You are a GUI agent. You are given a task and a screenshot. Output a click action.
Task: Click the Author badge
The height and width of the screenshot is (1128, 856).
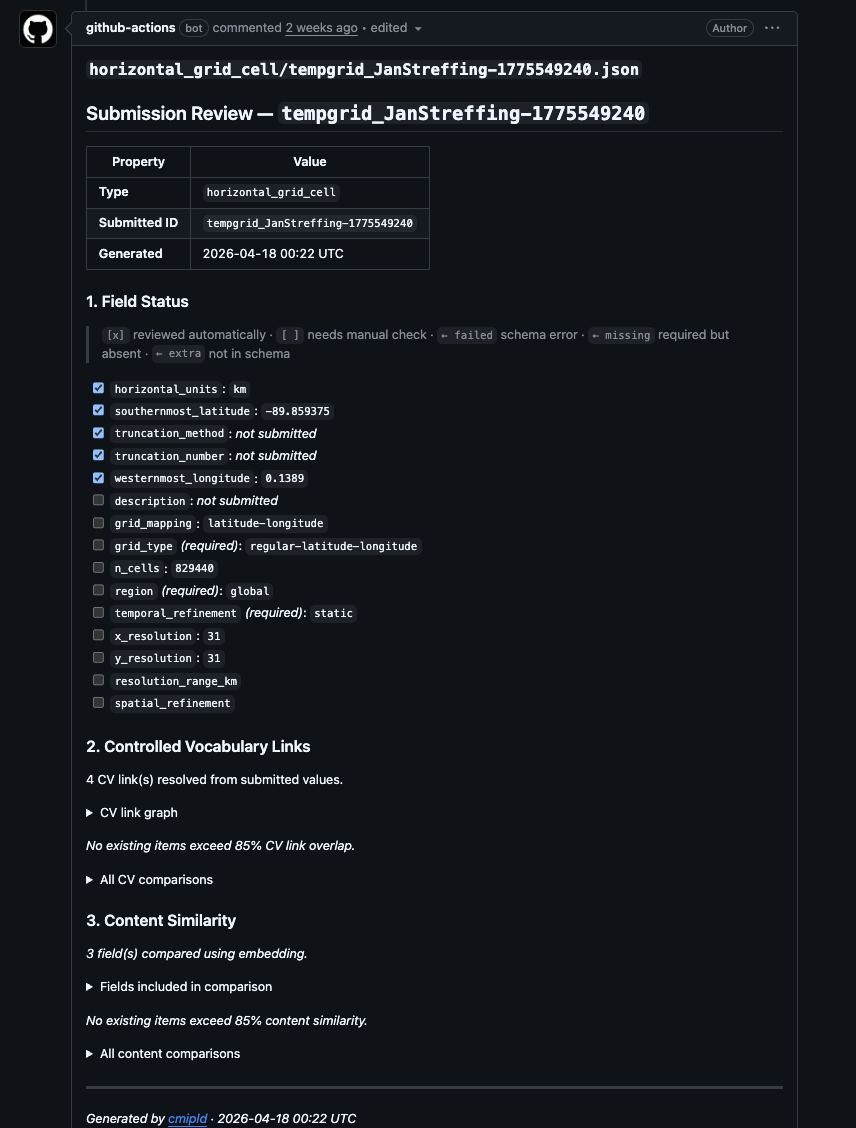click(x=729, y=28)
